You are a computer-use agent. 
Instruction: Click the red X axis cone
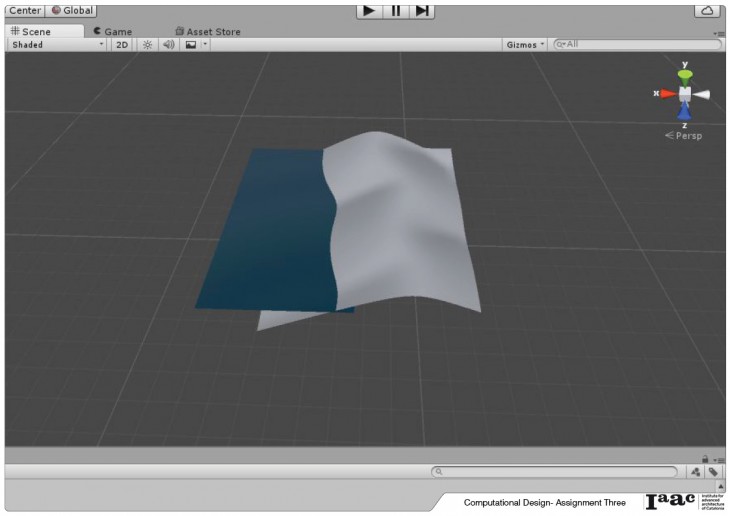coord(667,94)
